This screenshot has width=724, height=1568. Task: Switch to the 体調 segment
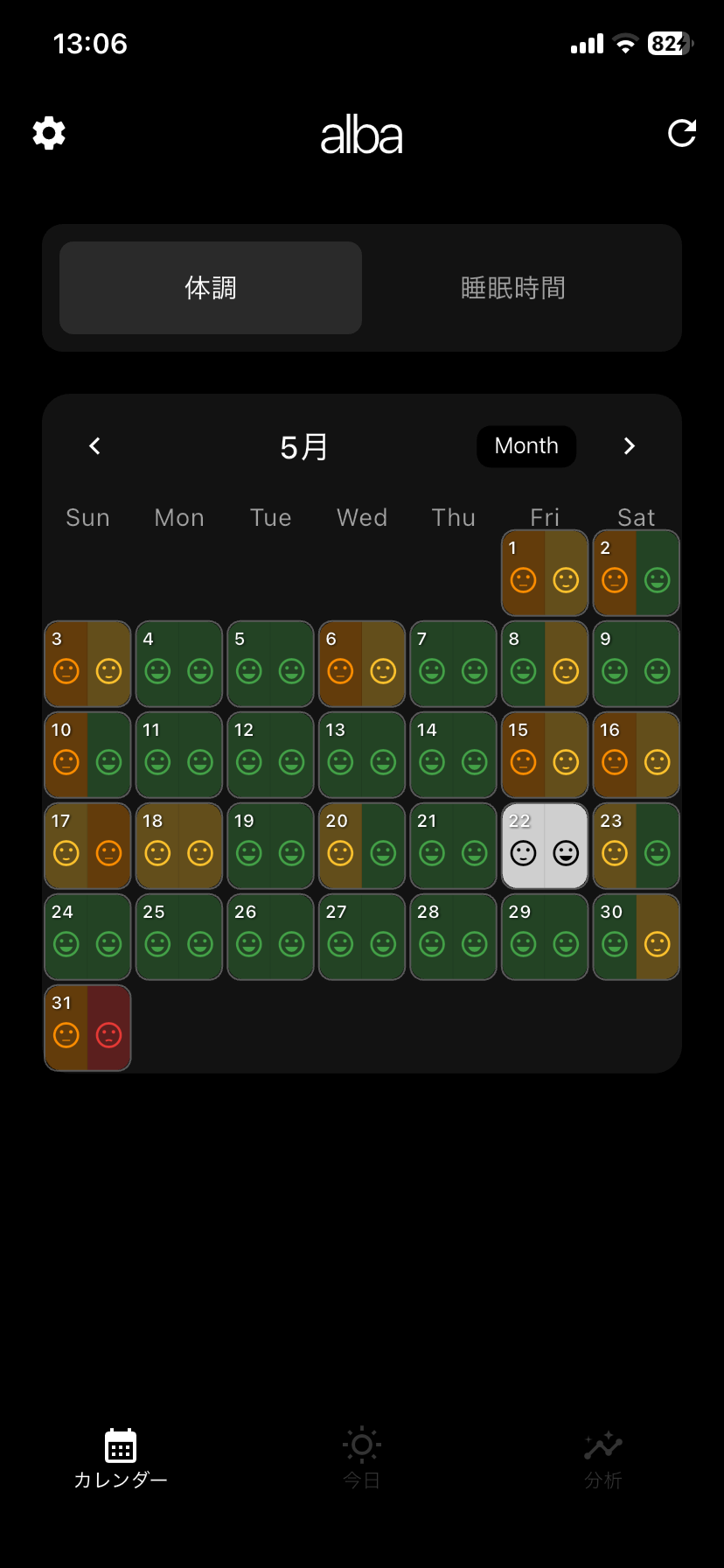point(211,288)
